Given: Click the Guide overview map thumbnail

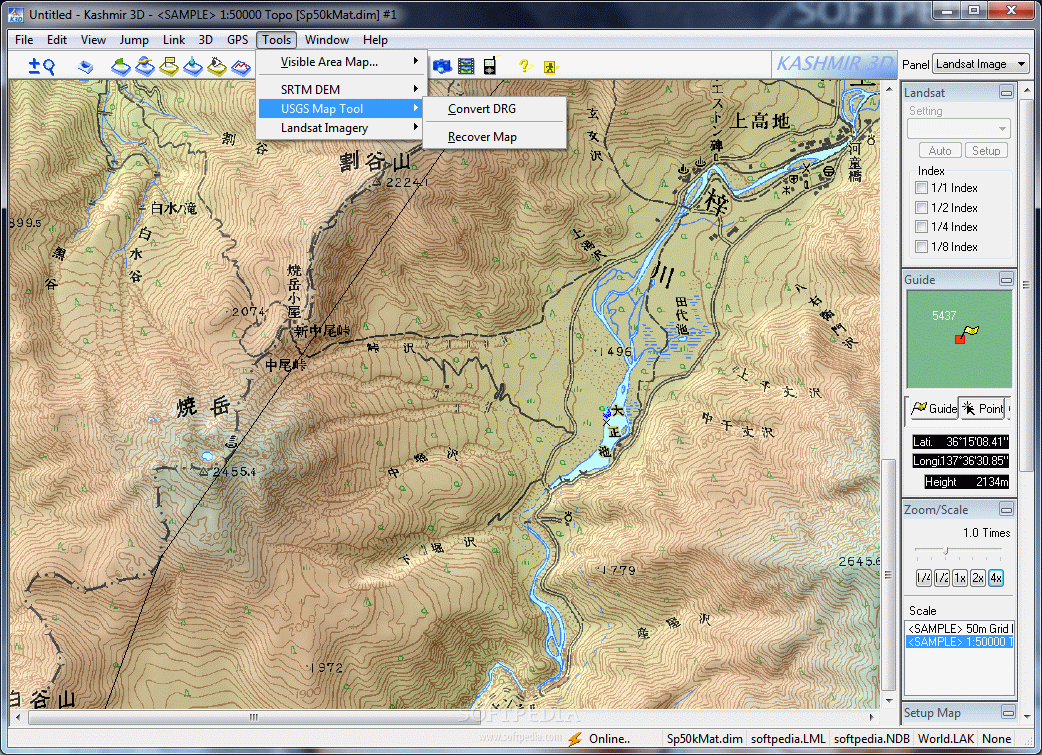Looking at the screenshot, I should click(959, 339).
